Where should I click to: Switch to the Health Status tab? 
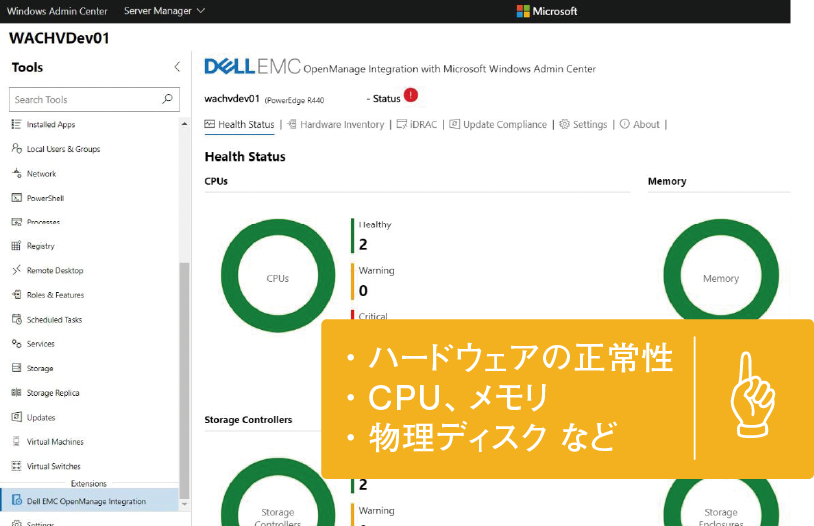239,125
